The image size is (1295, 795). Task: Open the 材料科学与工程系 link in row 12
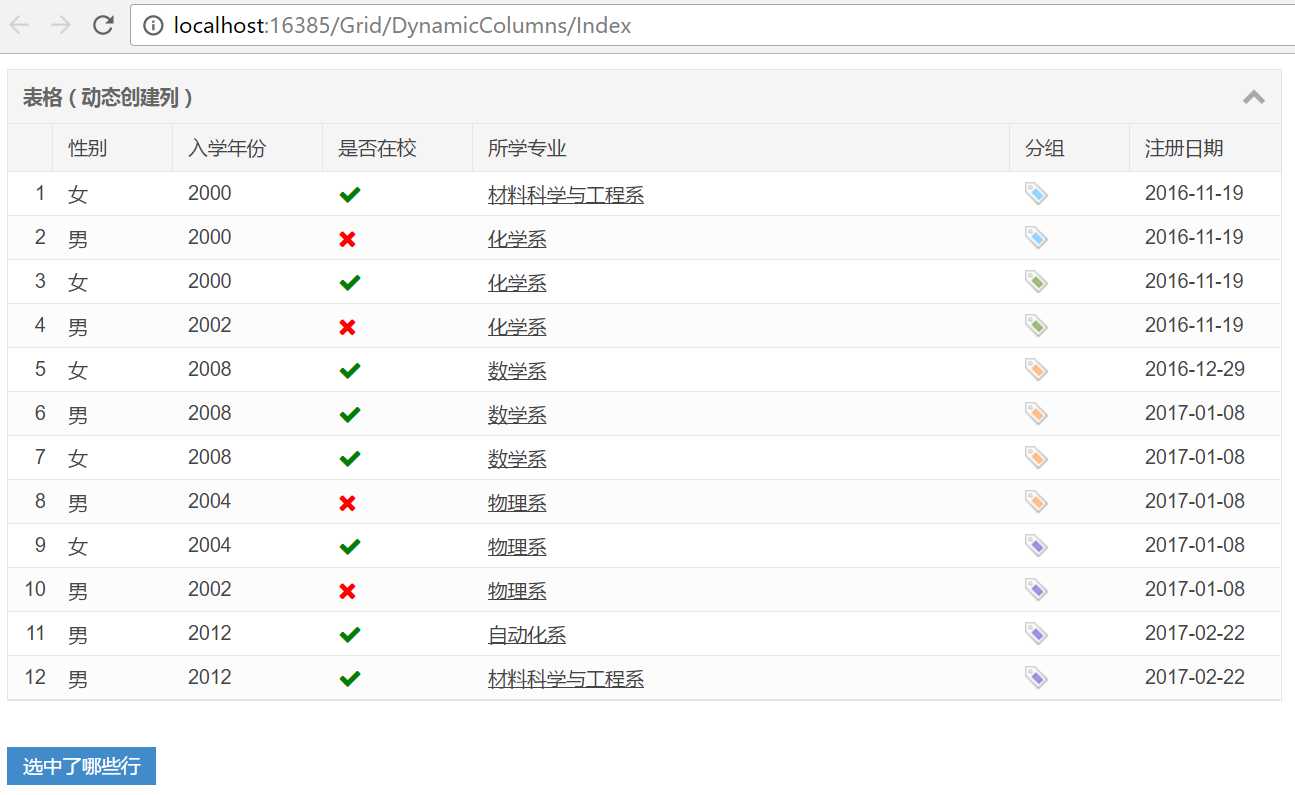coord(566,679)
